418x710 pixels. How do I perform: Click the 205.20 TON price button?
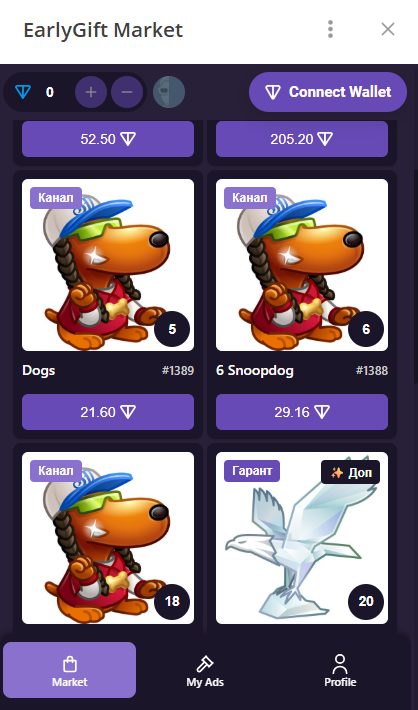pyautogui.click(x=302, y=139)
